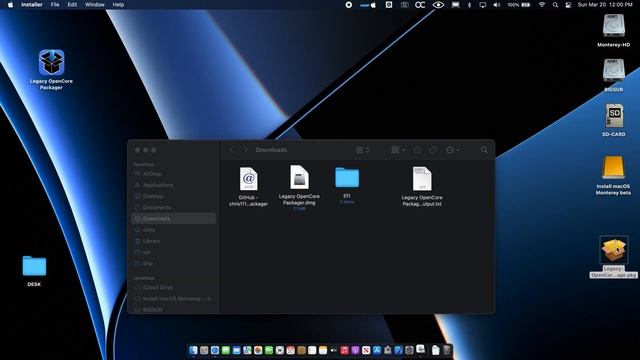The image size is (640, 360).
Task: Open Spotlight search in menu bar
Action: point(556,5)
